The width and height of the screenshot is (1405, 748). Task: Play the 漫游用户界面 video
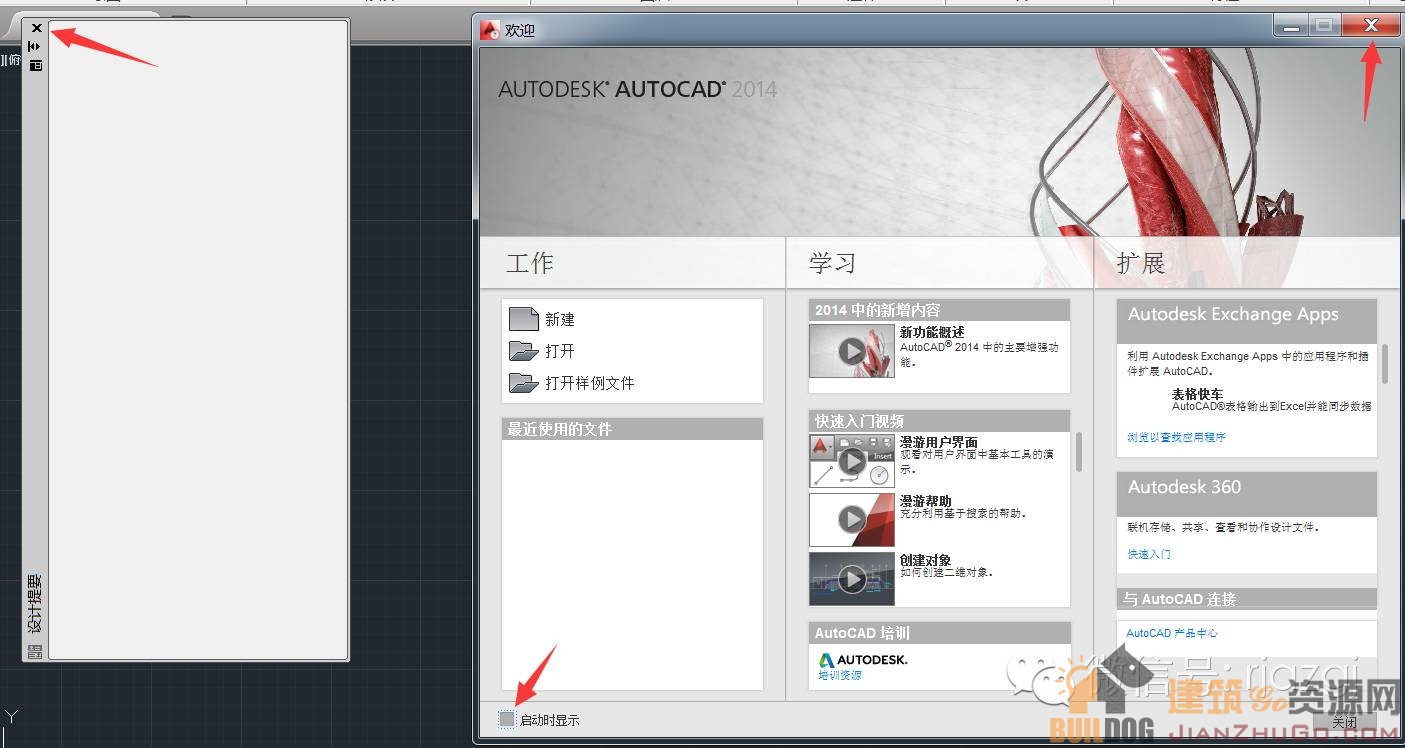point(852,461)
